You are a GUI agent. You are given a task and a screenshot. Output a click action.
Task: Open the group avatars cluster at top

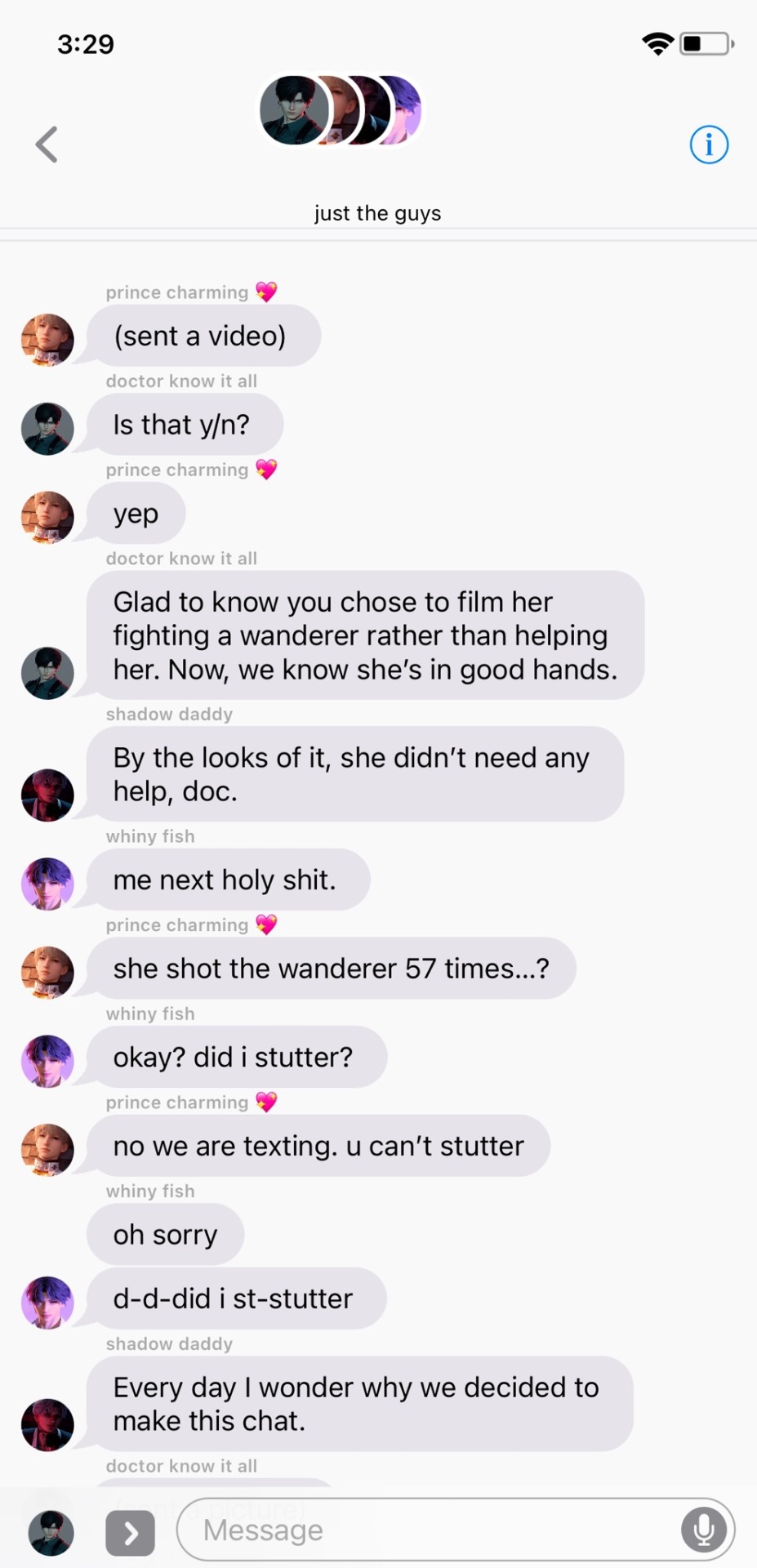(x=341, y=110)
